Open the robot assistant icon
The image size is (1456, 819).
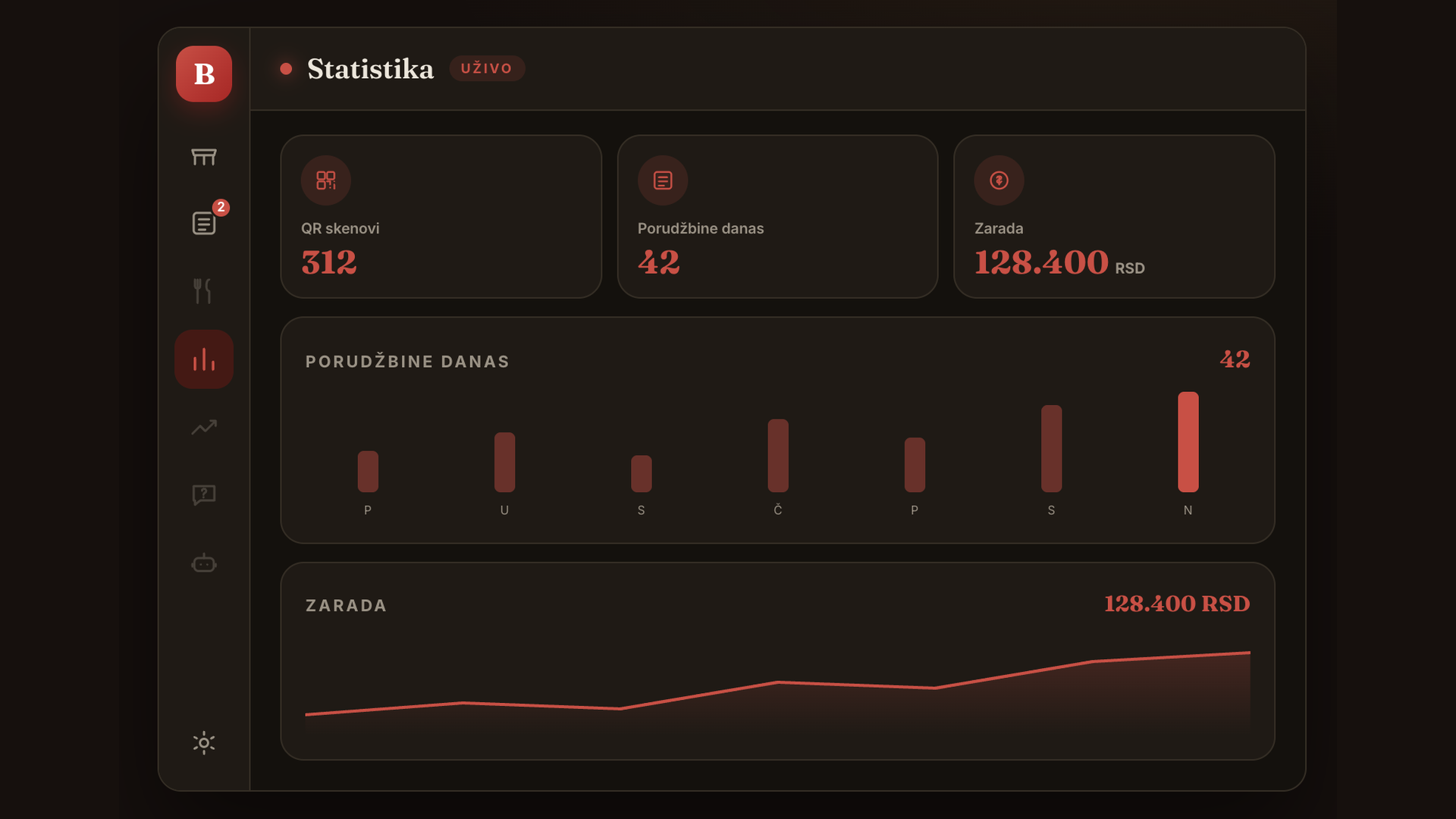[x=204, y=563]
